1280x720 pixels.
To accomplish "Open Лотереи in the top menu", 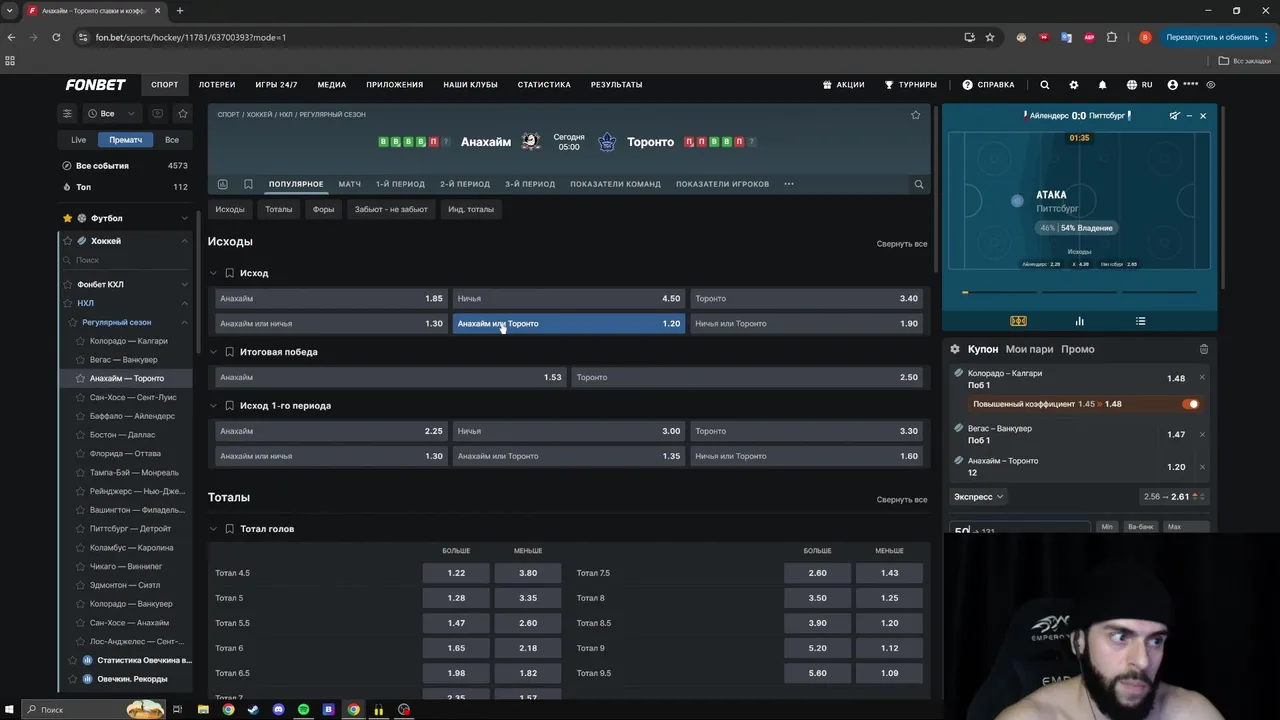I will (x=217, y=85).
